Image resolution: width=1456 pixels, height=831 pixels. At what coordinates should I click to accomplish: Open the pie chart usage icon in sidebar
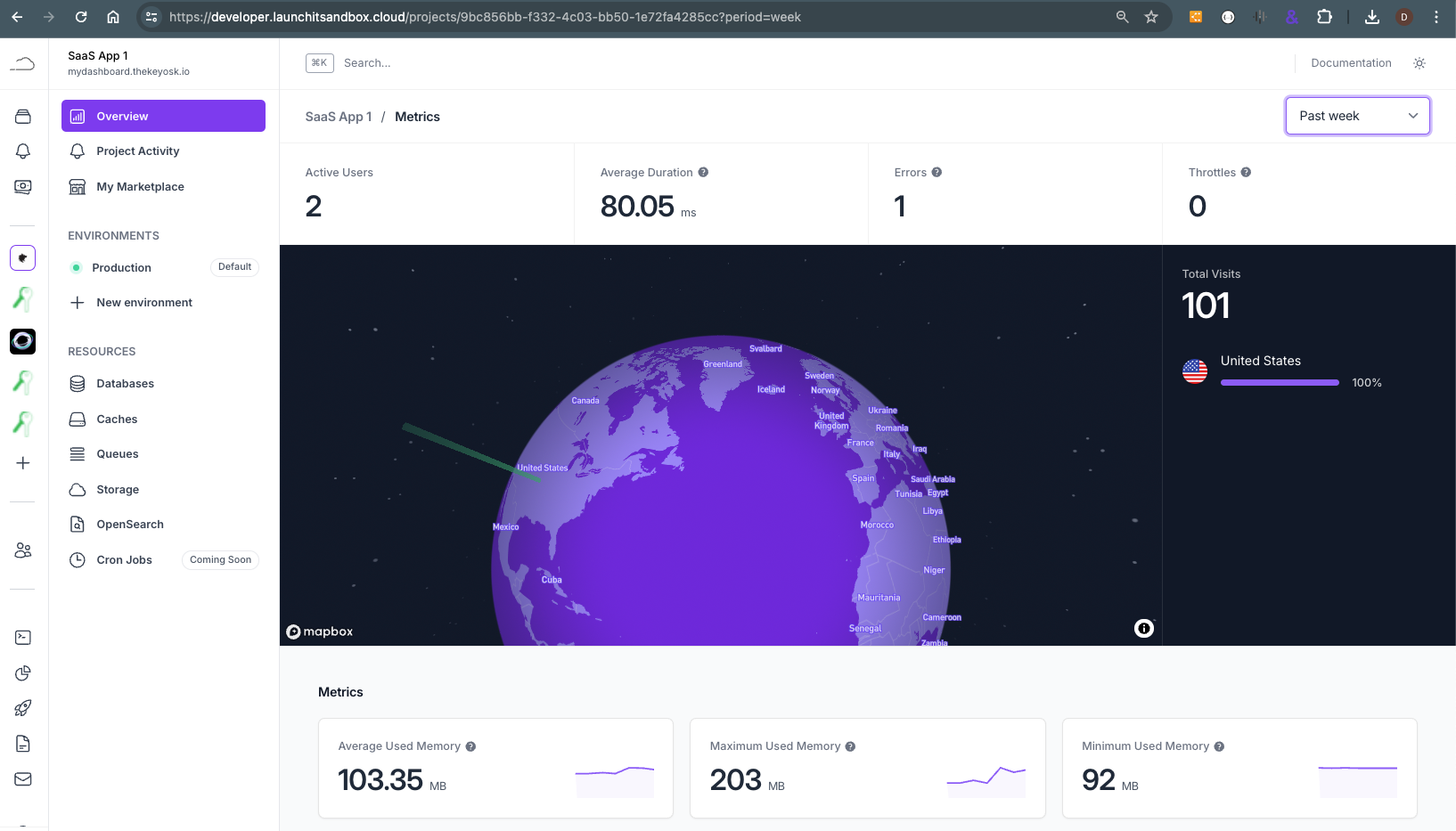pyautogui.click(x=23, y=673)
